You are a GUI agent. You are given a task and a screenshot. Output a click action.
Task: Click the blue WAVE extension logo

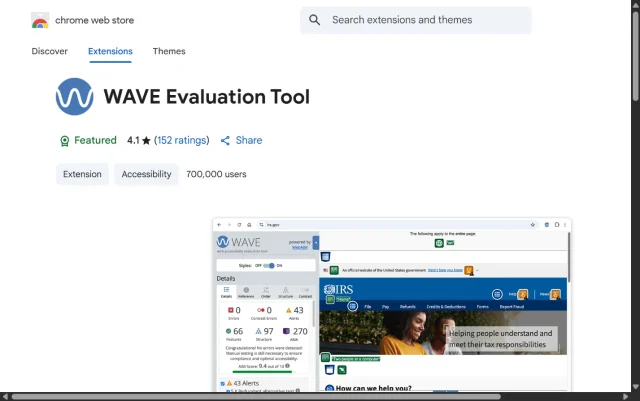click(74, 96)
